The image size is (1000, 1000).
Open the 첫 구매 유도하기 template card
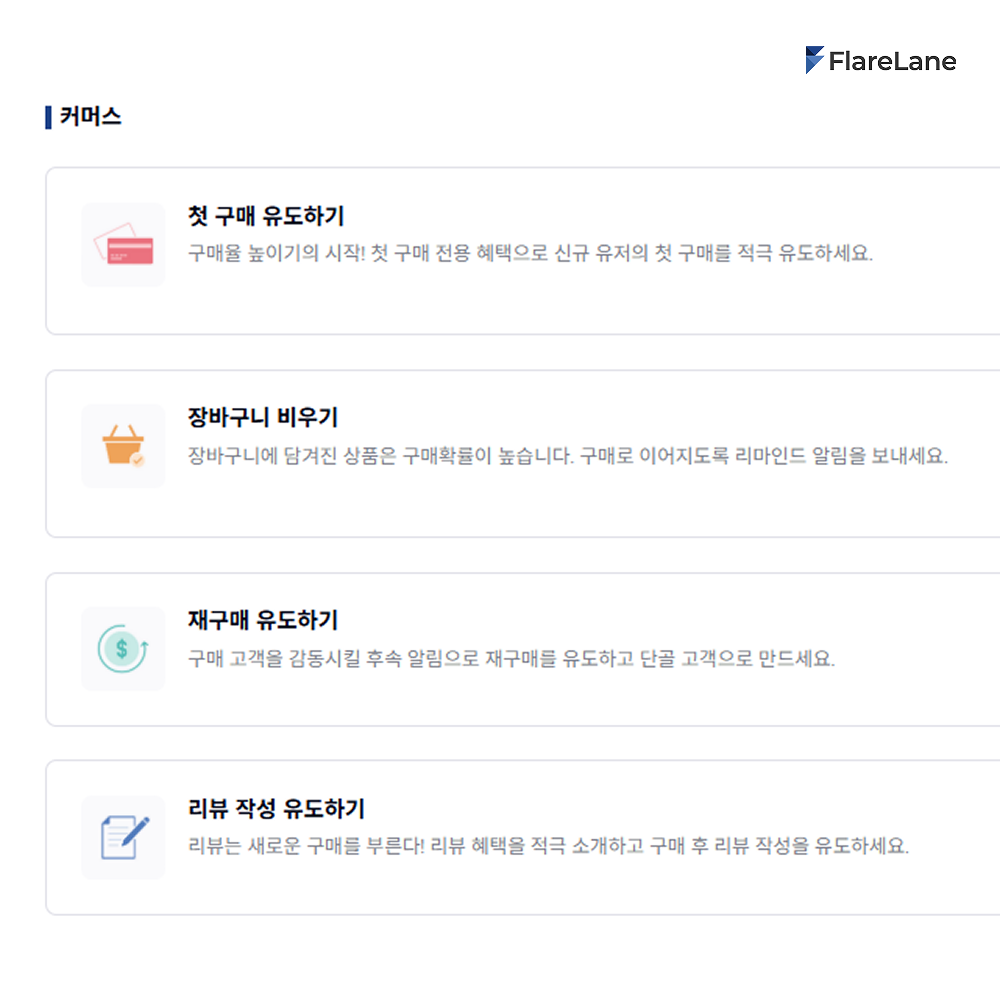click(523, 251)
